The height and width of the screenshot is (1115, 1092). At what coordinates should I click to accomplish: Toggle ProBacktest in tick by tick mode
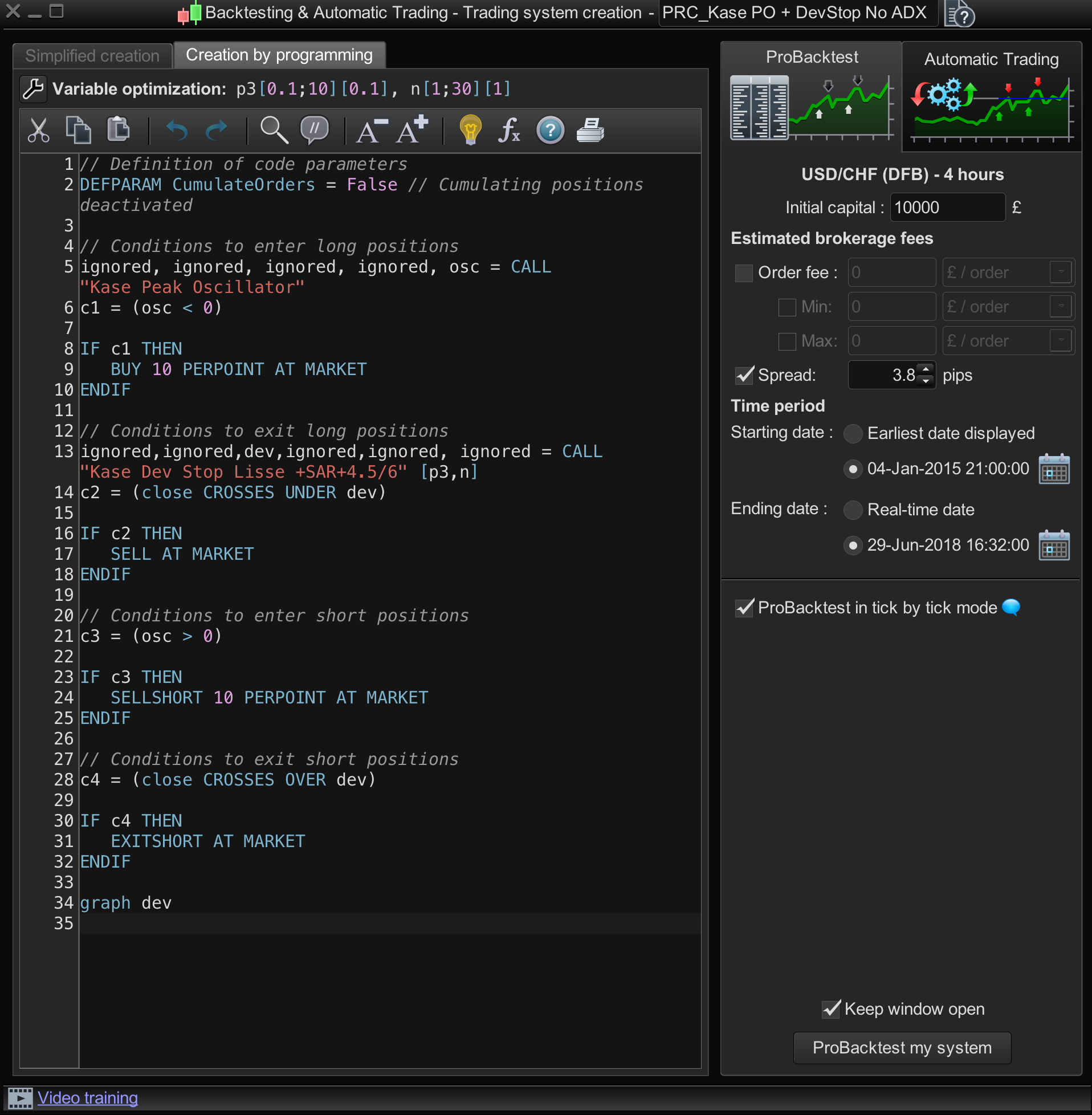pyautogui.click(x=744, y=608)
